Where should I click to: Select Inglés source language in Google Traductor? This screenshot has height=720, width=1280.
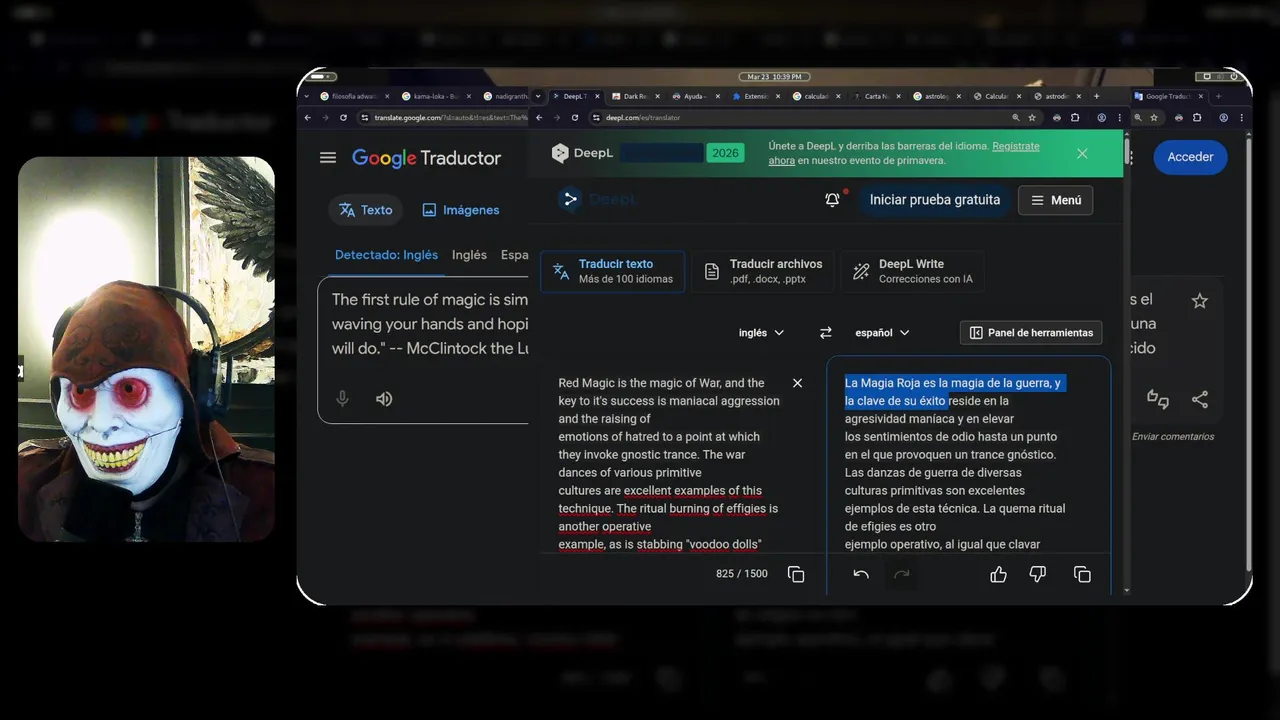point(469,255)
